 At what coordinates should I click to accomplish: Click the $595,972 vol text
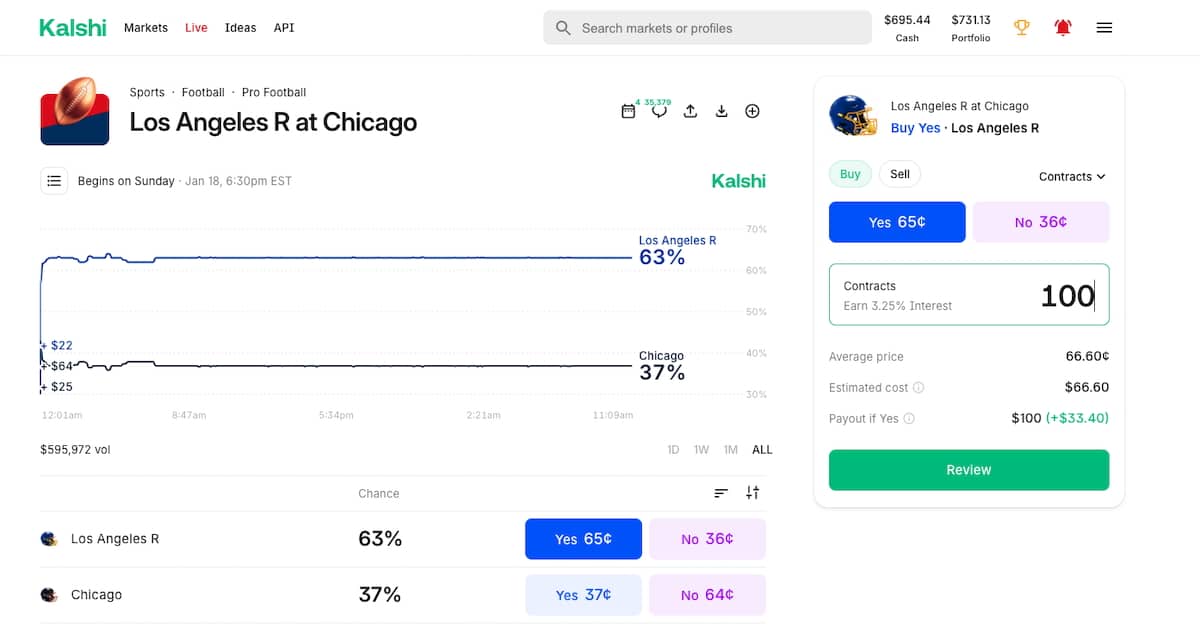(75, 450)
